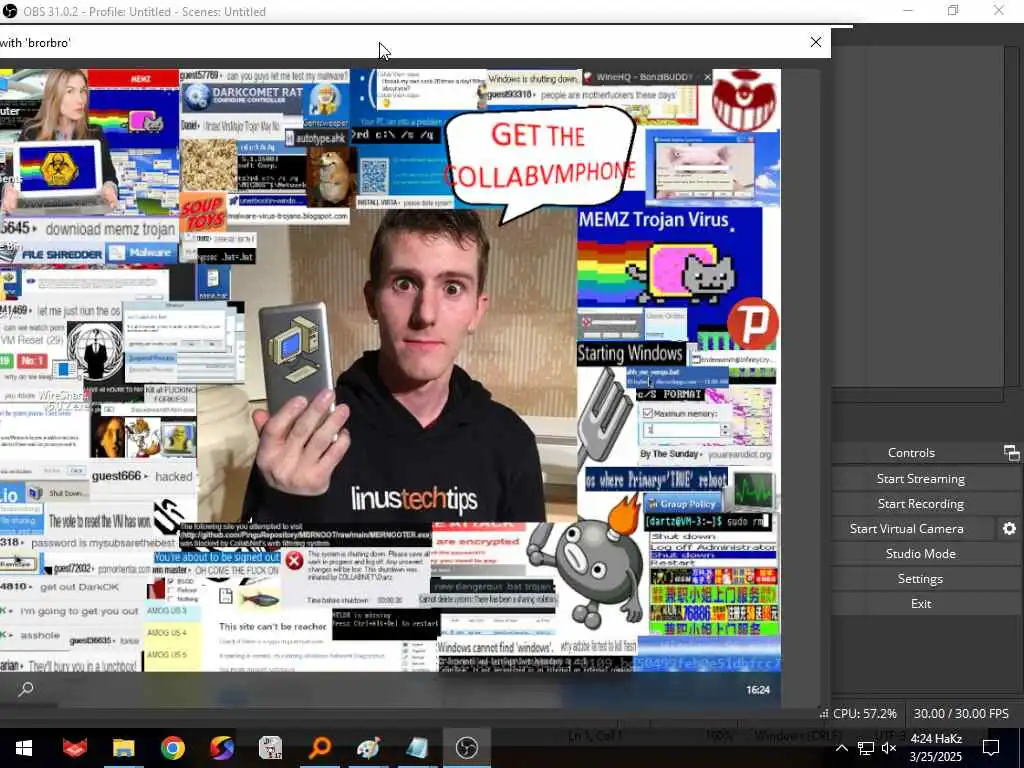Click Start Recording in OBS Controls
Image resolution: width=1024 pixels, height=768 pixels.
tap(920, 504)
